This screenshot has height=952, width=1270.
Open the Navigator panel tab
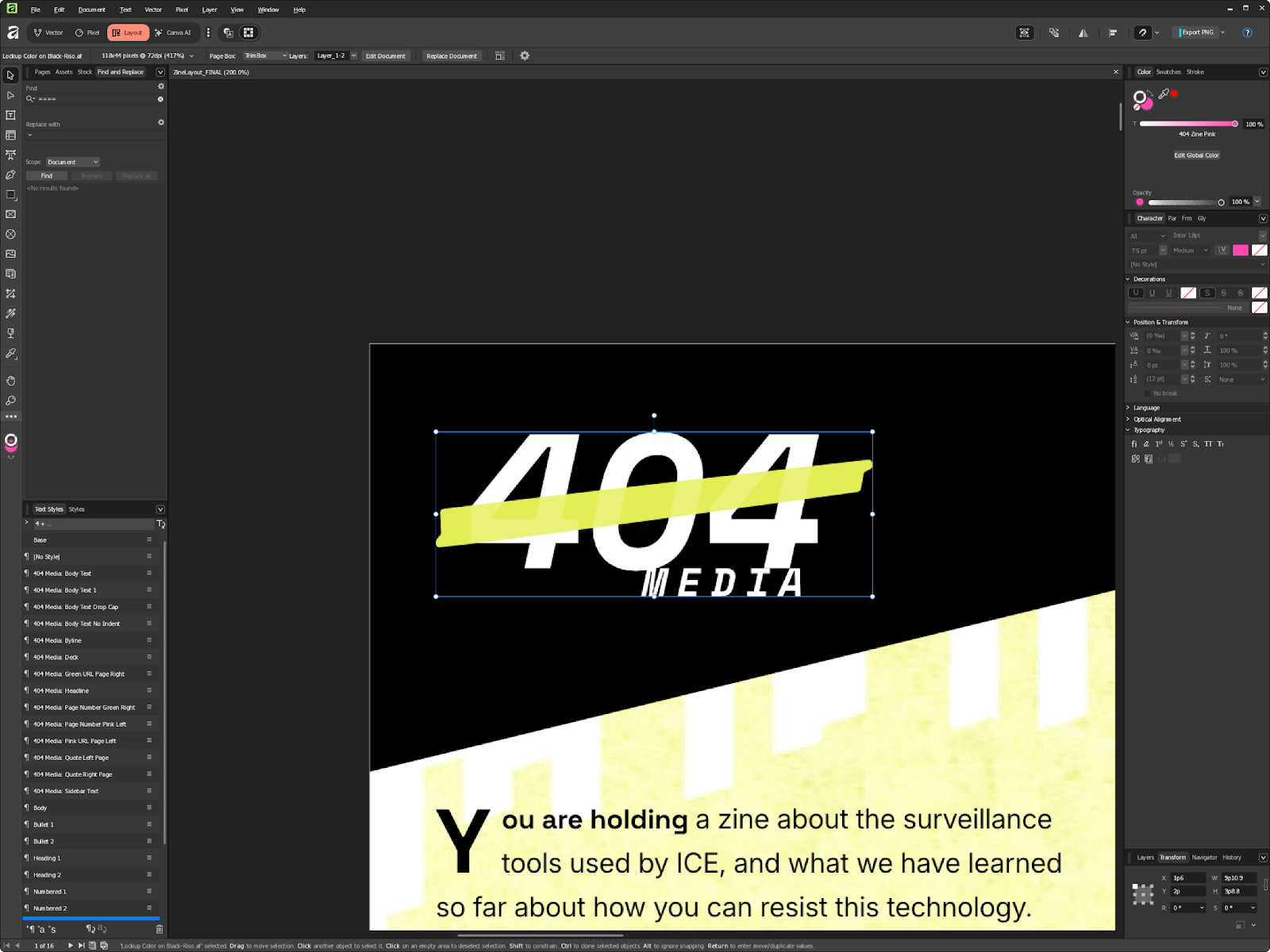coord(1205,858)
